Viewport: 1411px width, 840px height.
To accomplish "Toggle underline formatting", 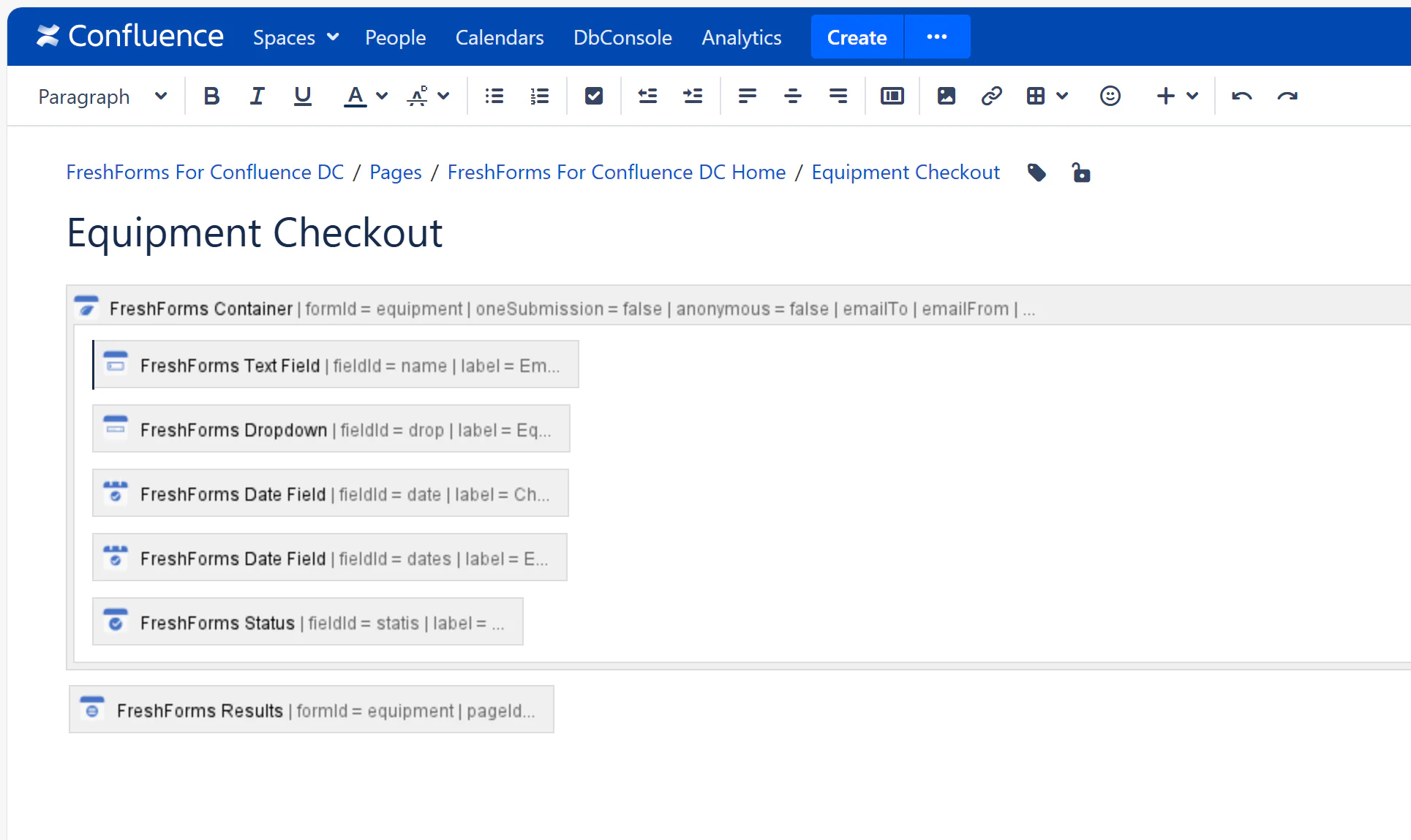I will pos(302,96).
